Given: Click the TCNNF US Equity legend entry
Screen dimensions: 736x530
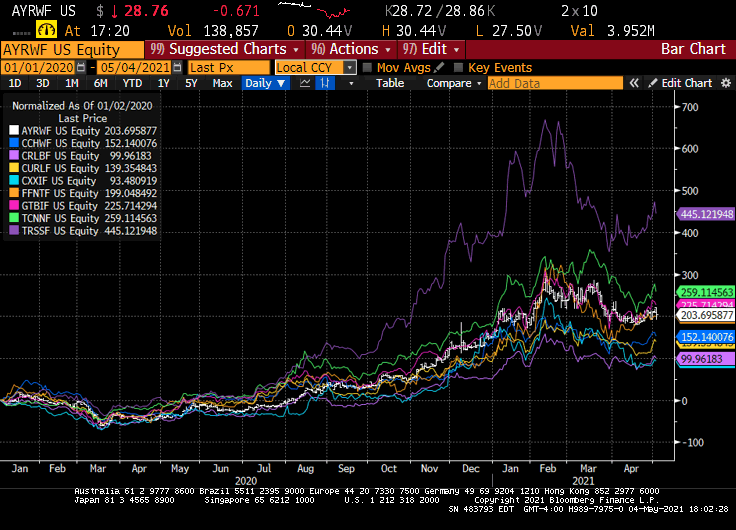Looking at the screenshot, I should (83, 218).
